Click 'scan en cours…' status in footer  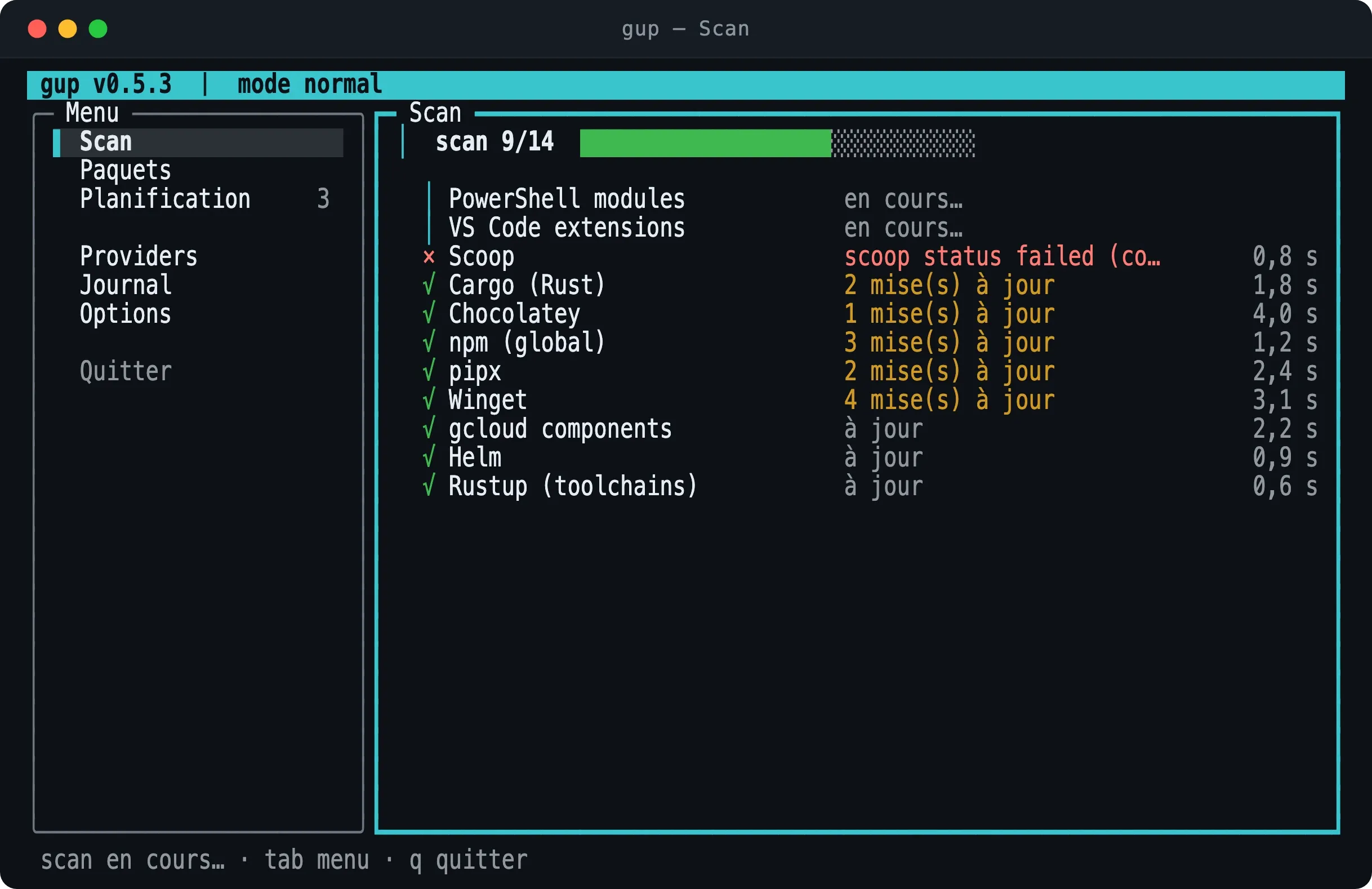point(132,860)
